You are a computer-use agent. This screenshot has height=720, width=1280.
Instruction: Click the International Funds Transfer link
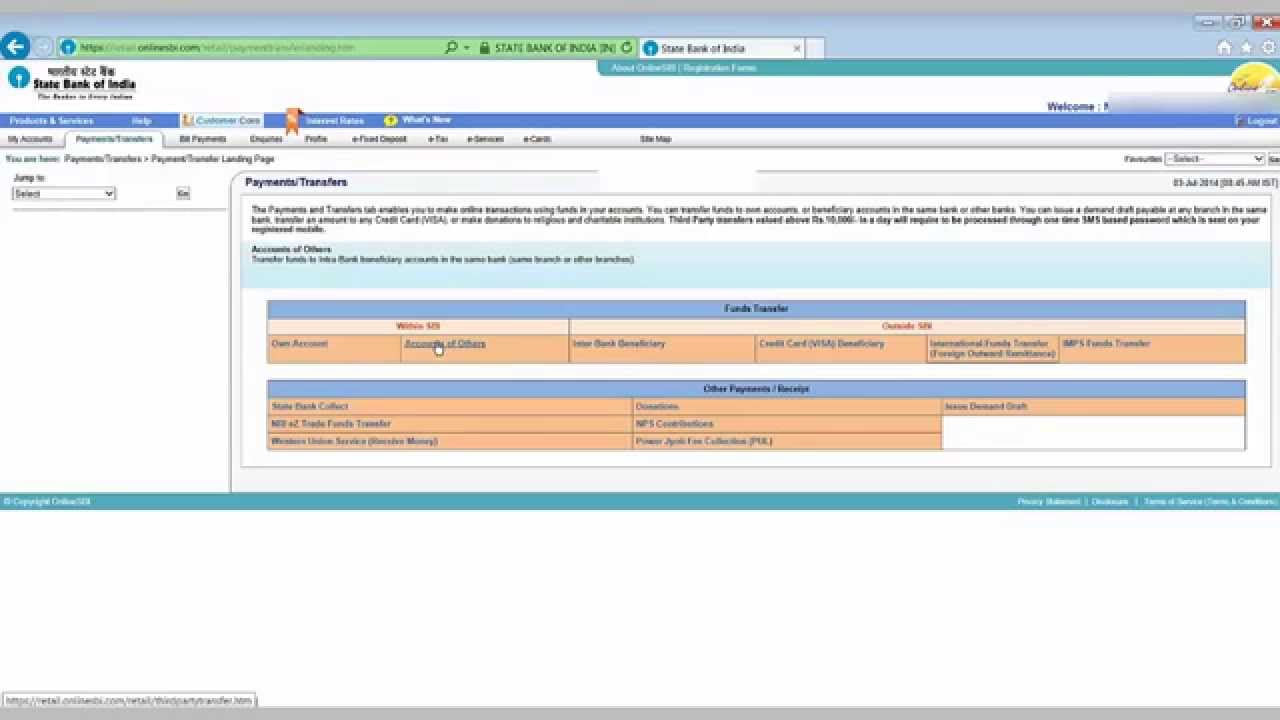coord(992,348)
